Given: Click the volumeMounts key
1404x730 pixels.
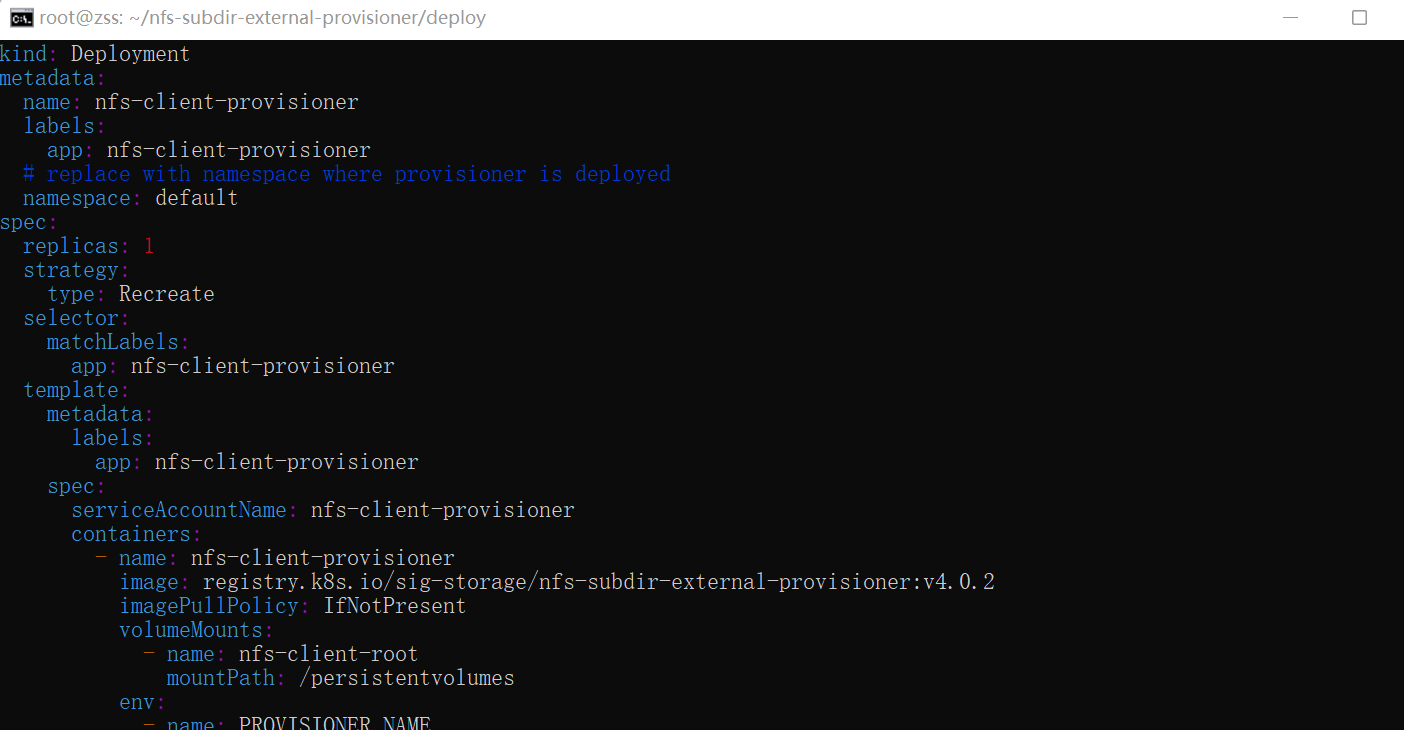Looking at the screenshot, I should tap(190, 630).
